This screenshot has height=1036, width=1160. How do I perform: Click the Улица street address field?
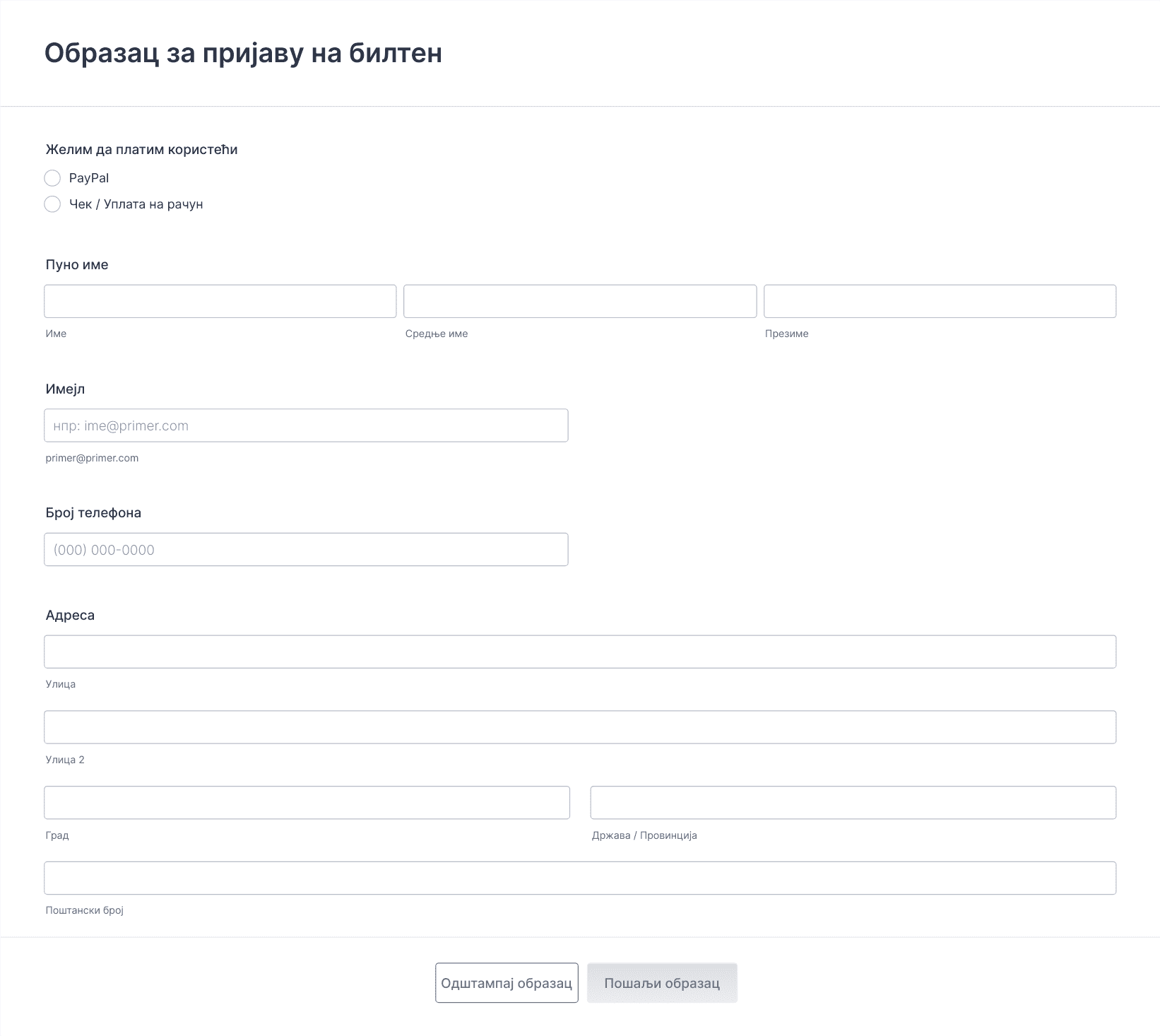[x=580, y=652]
